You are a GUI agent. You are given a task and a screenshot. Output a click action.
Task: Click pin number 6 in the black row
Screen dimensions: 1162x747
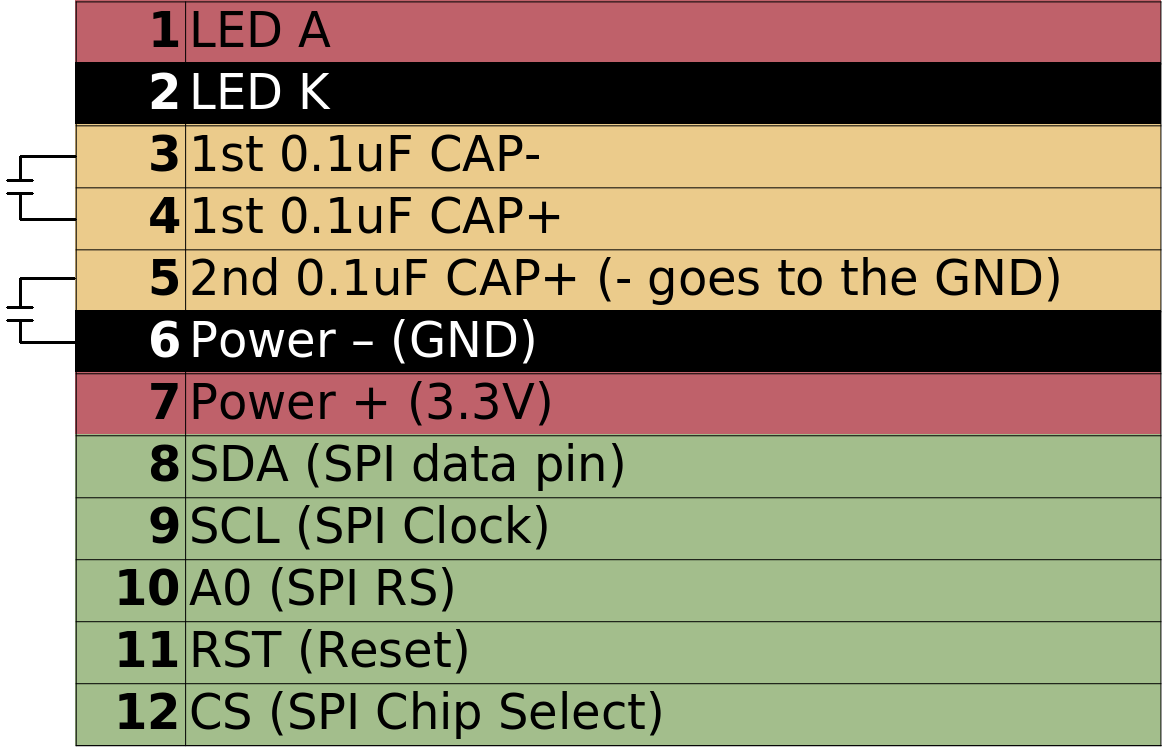[163, 342]
